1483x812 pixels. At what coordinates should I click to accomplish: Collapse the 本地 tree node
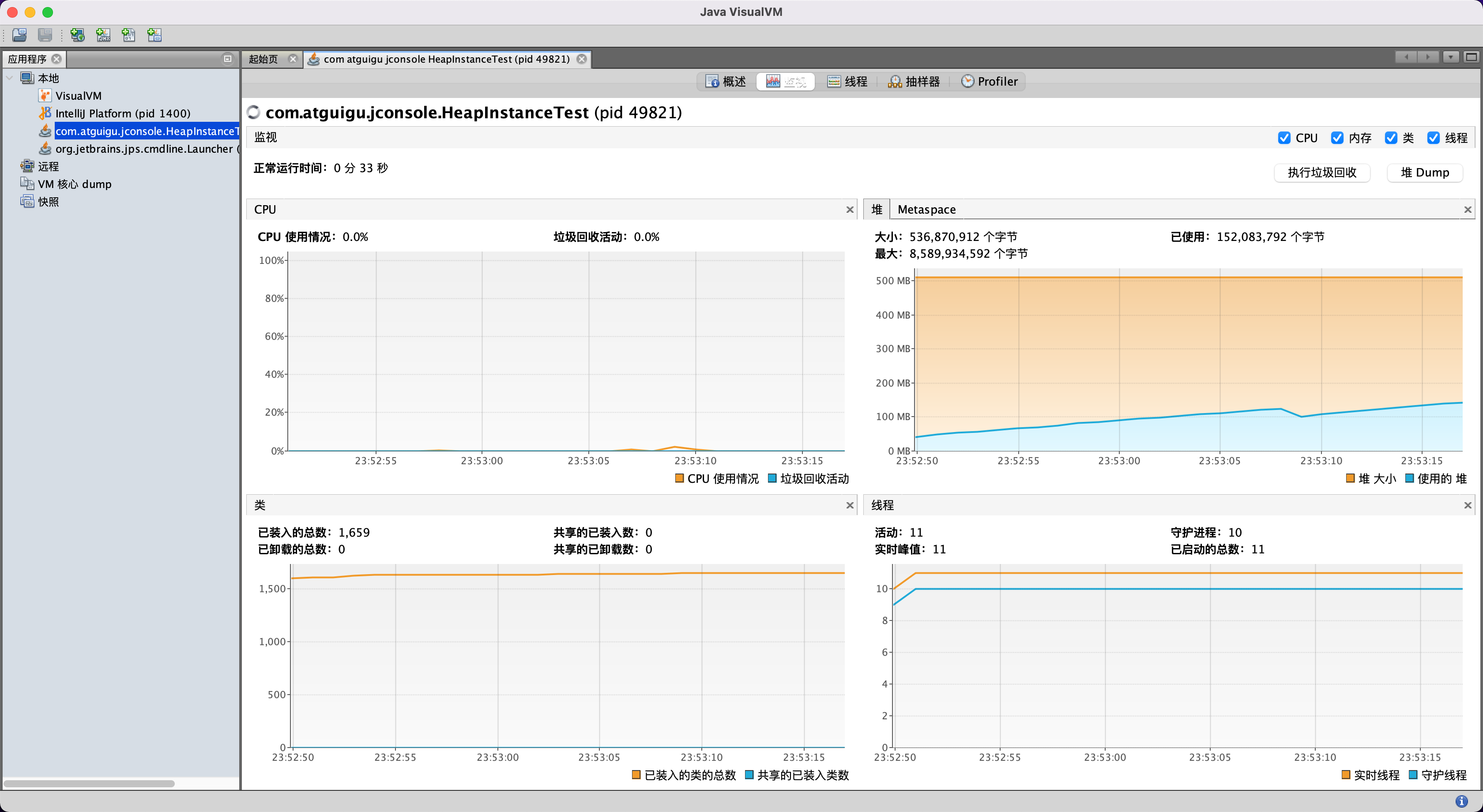[10, 78]
